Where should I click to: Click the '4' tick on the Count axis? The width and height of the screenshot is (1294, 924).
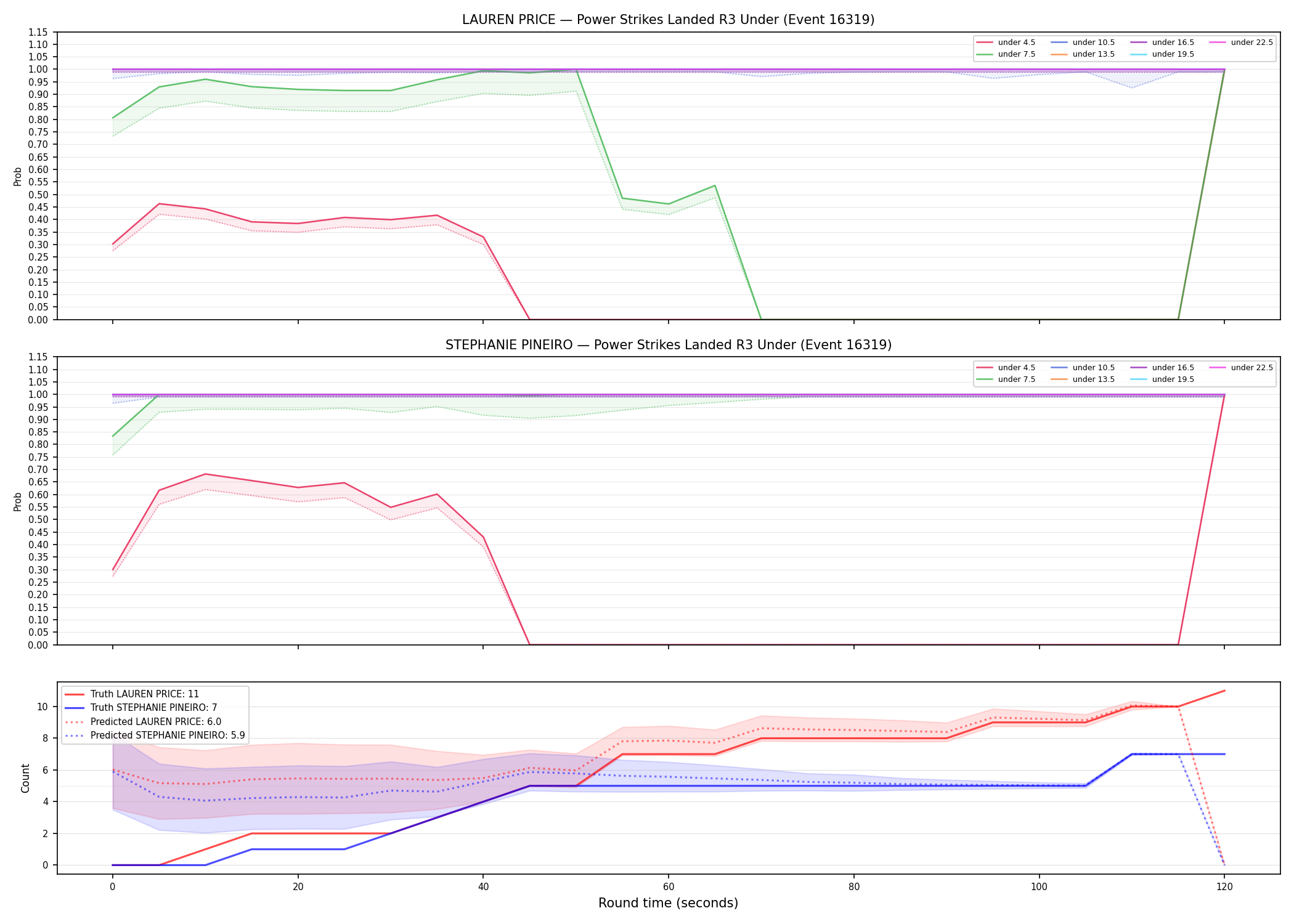45,801
